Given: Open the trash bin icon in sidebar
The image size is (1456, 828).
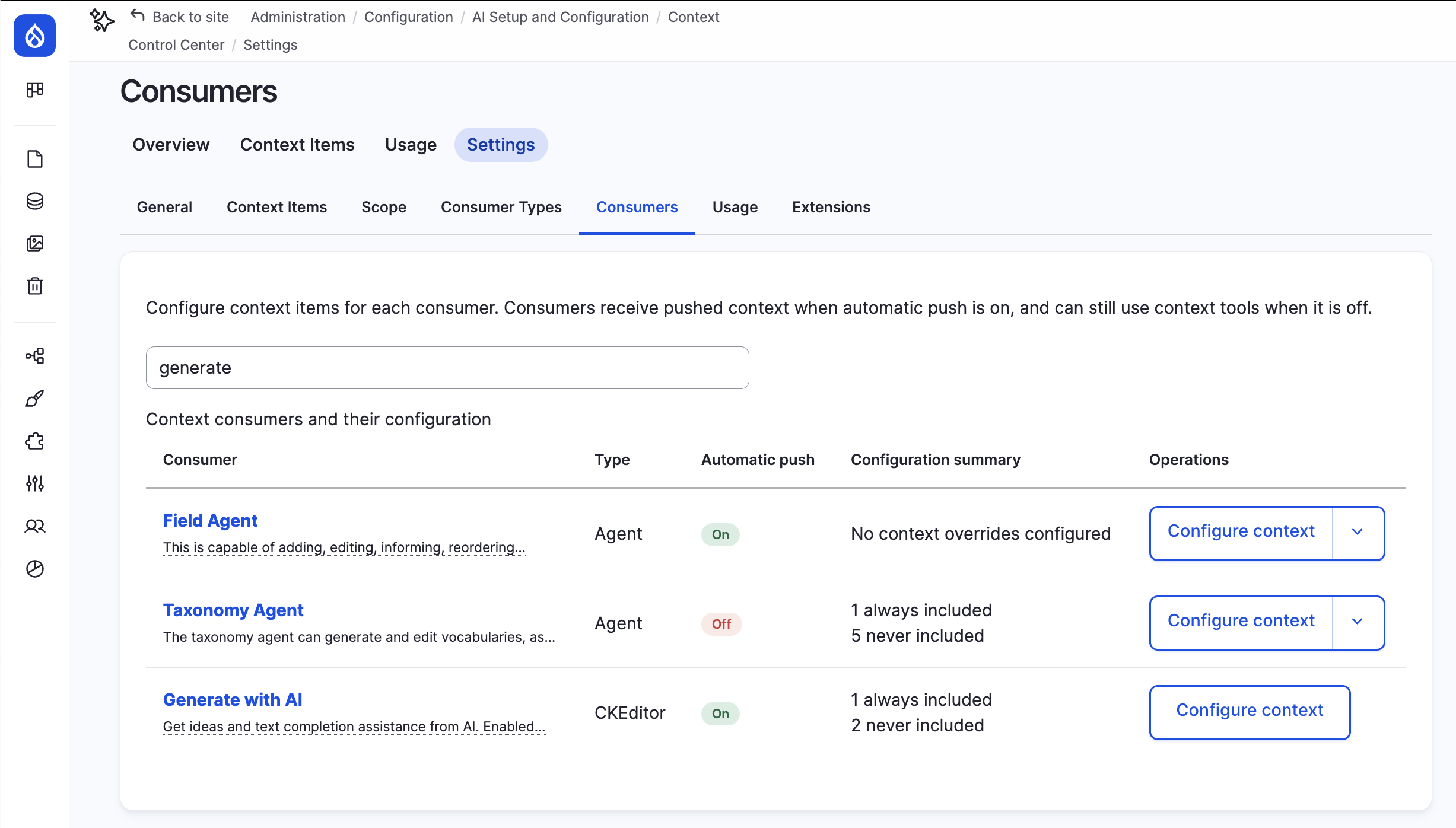Looking at the screenshot, I should coord(35,286).
